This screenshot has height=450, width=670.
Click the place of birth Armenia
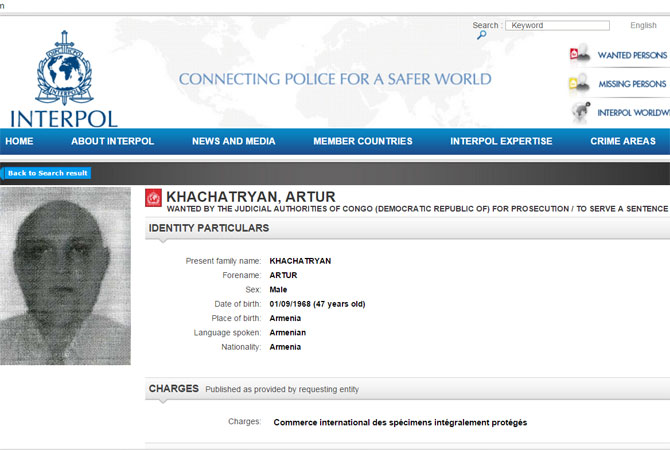click(x=285, y=318)
